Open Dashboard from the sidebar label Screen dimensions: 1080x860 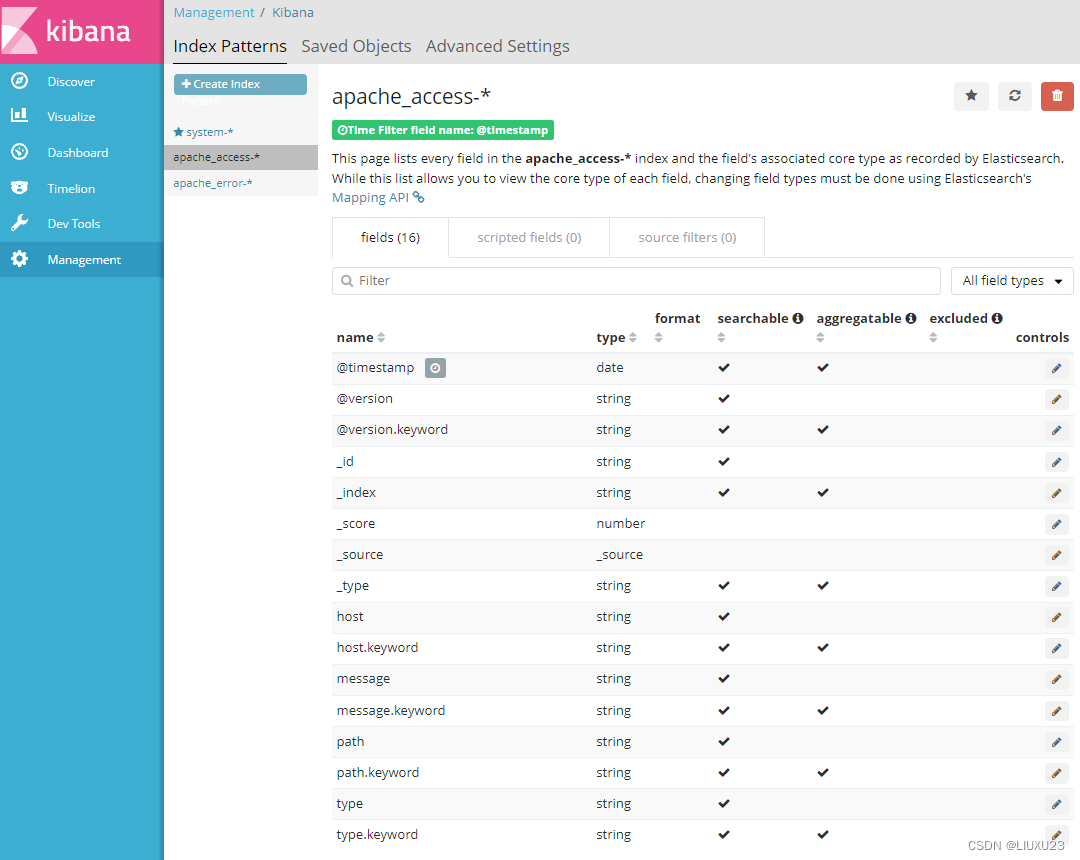coord(78,152)
